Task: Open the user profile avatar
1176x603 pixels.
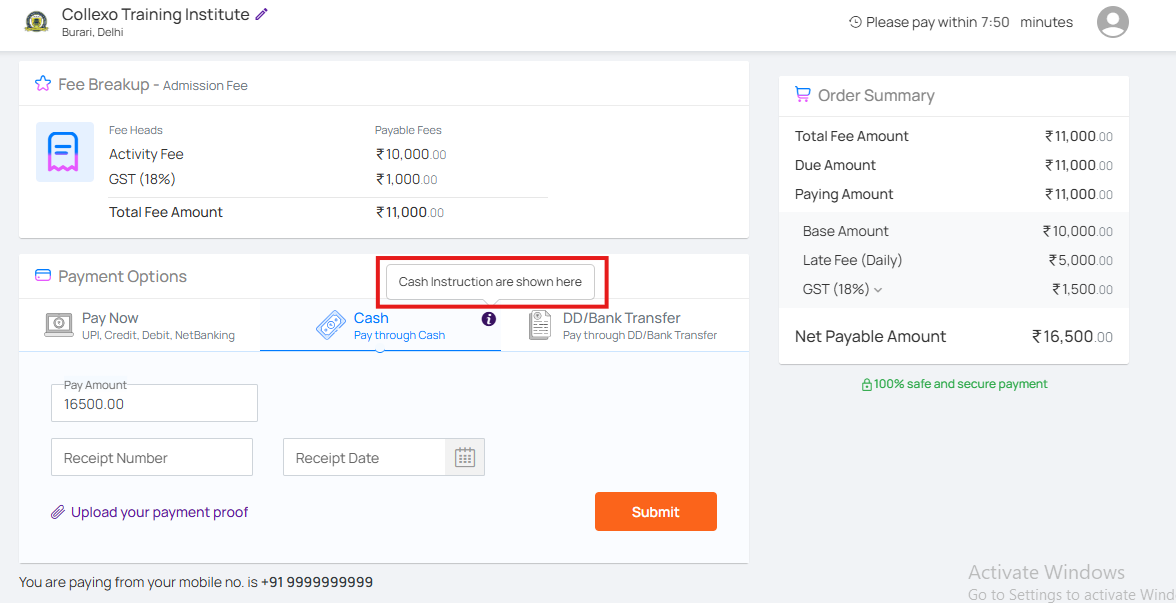Action: (1112, 22)
